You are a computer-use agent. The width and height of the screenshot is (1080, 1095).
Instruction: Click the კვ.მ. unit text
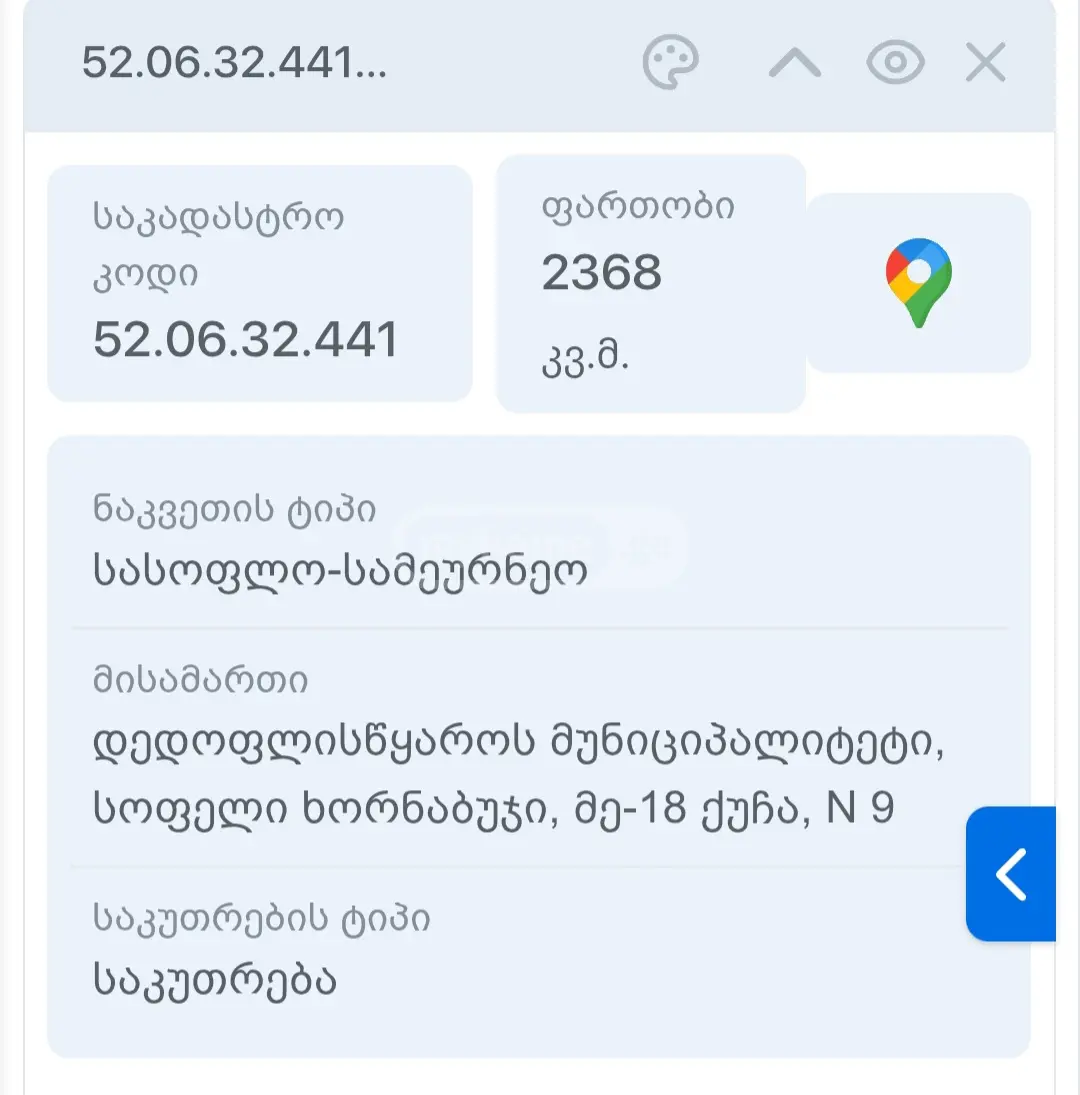tap(585, 359)
